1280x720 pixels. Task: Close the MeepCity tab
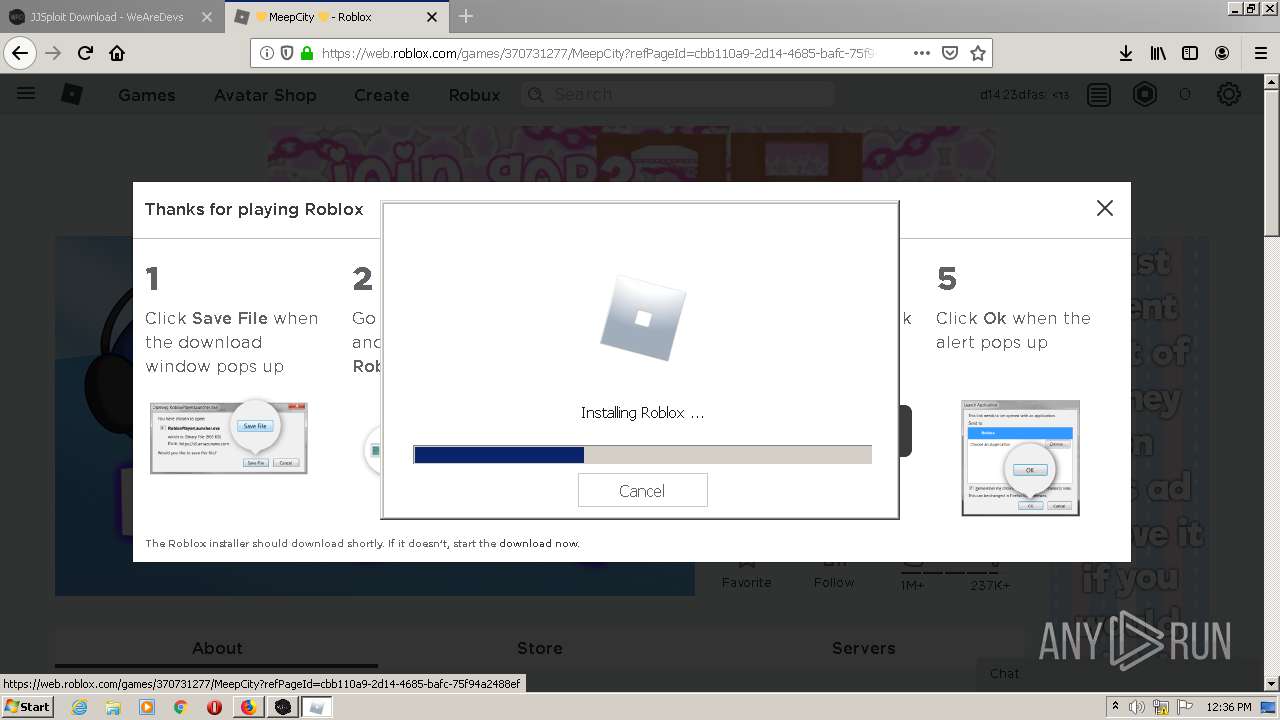pyautogui.click(x=432, y=17)
